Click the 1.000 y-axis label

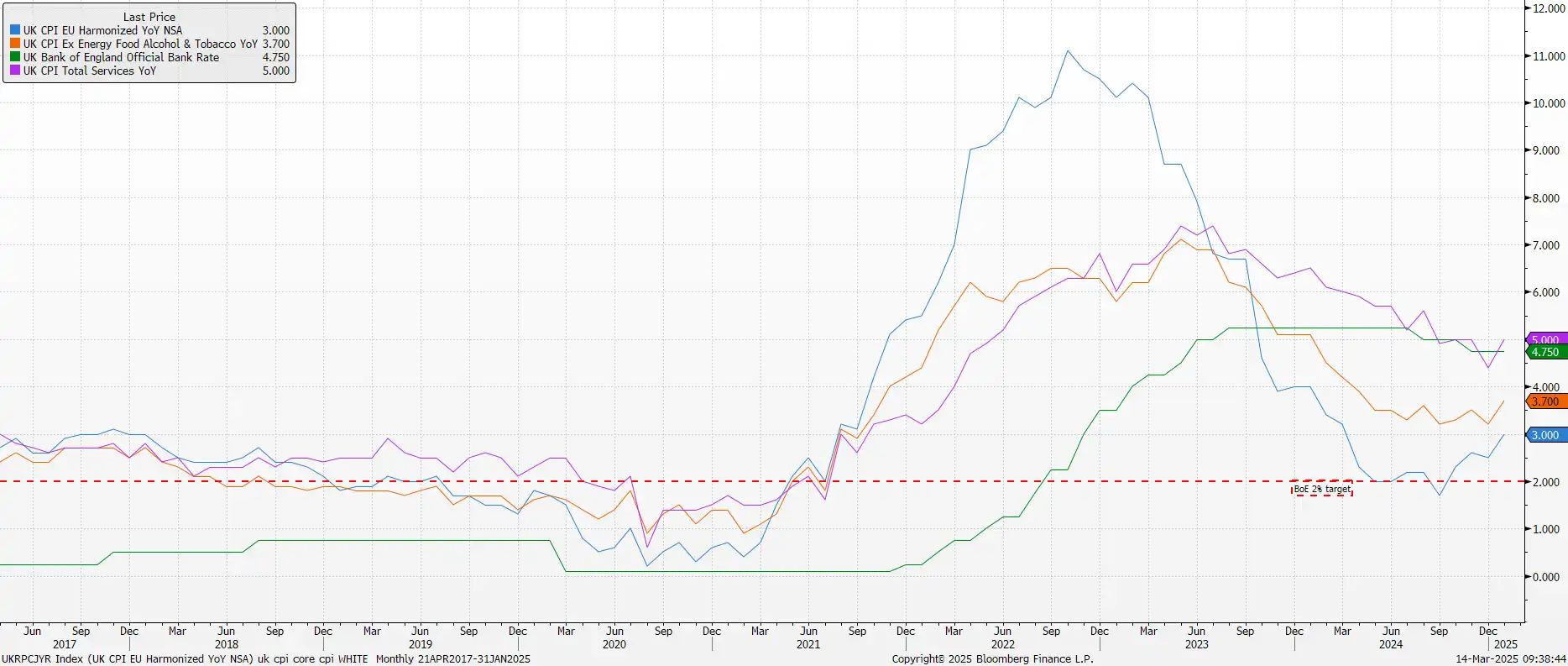click(1546, 529)
